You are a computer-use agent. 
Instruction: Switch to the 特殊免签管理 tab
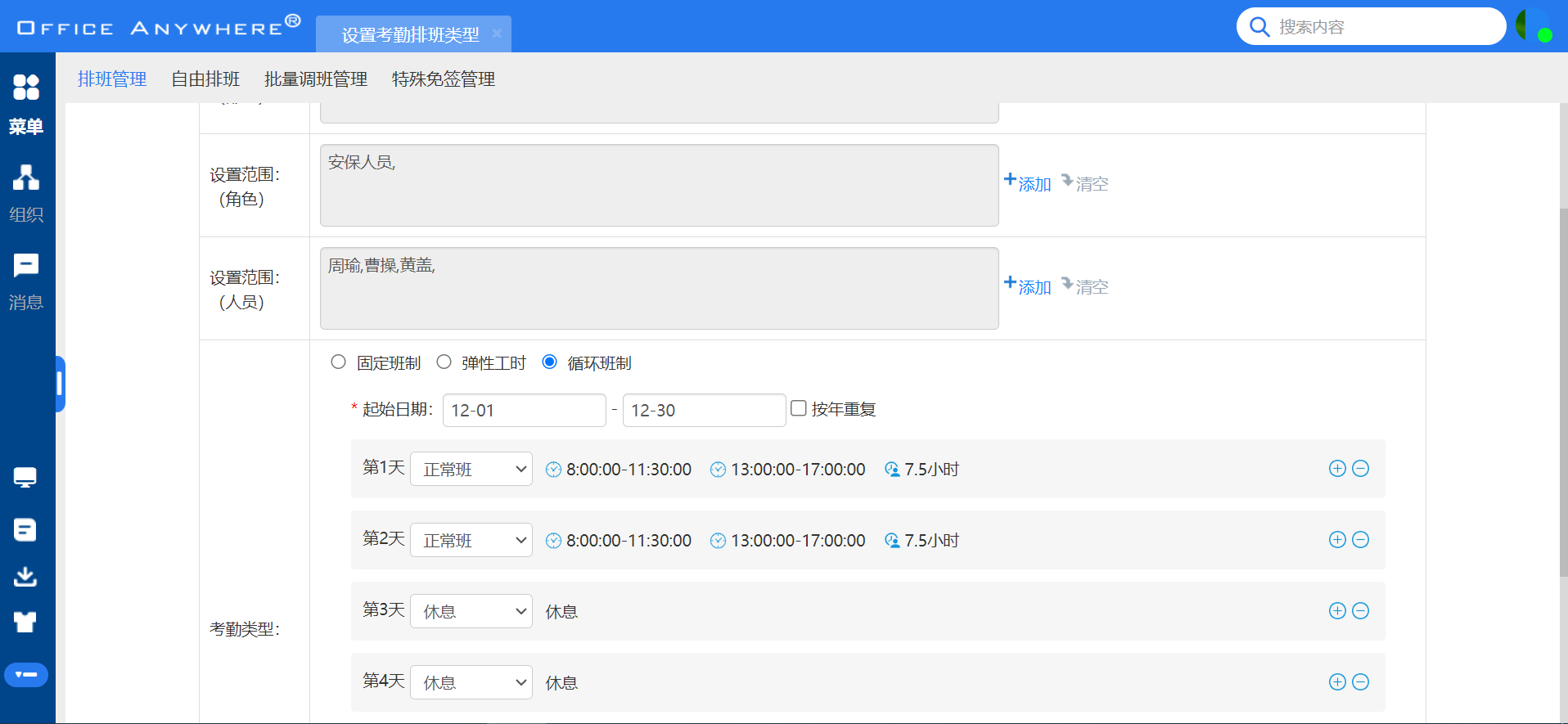(444, 79)
